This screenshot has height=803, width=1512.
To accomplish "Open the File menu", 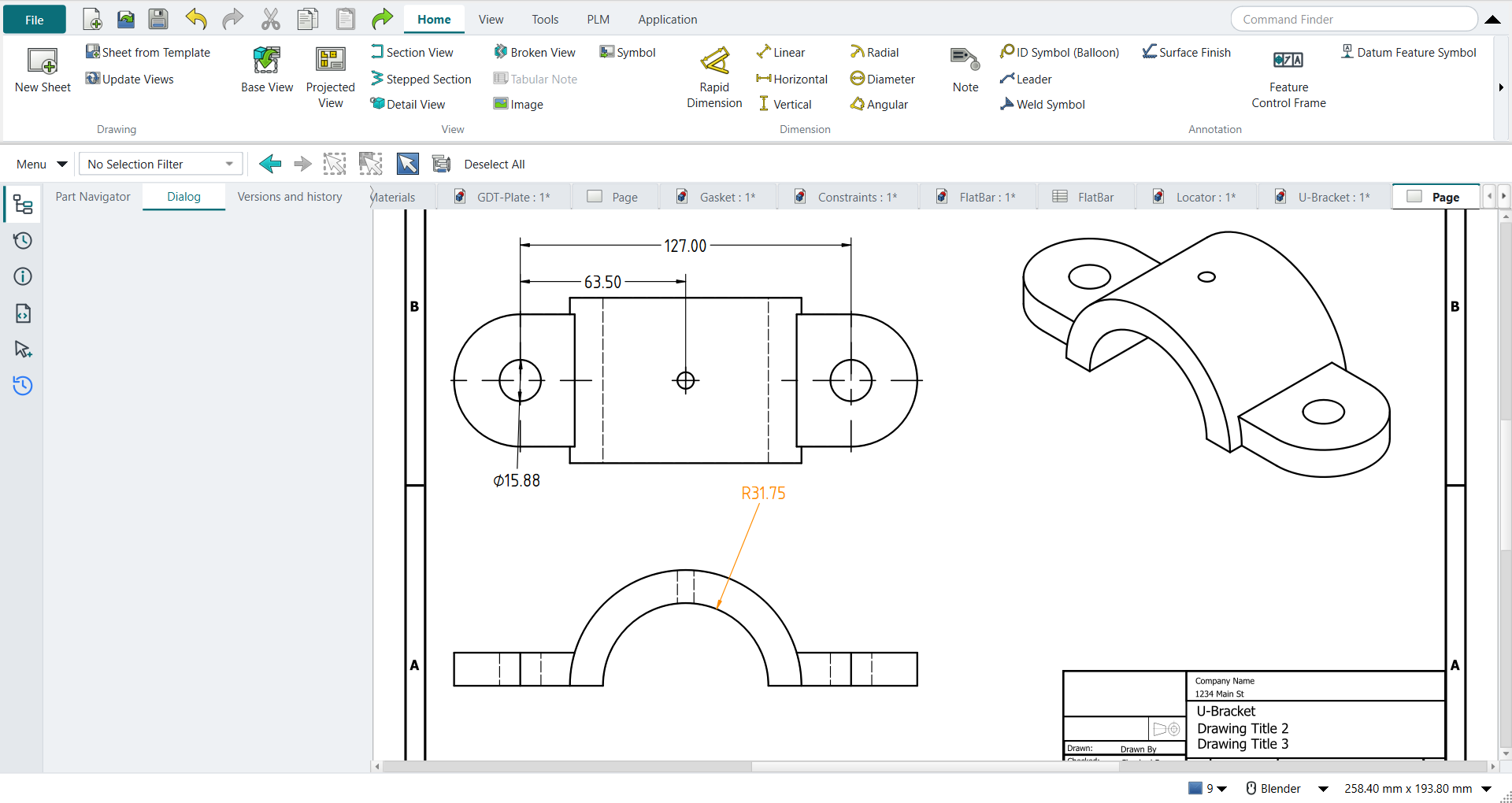I will (34, 20).
